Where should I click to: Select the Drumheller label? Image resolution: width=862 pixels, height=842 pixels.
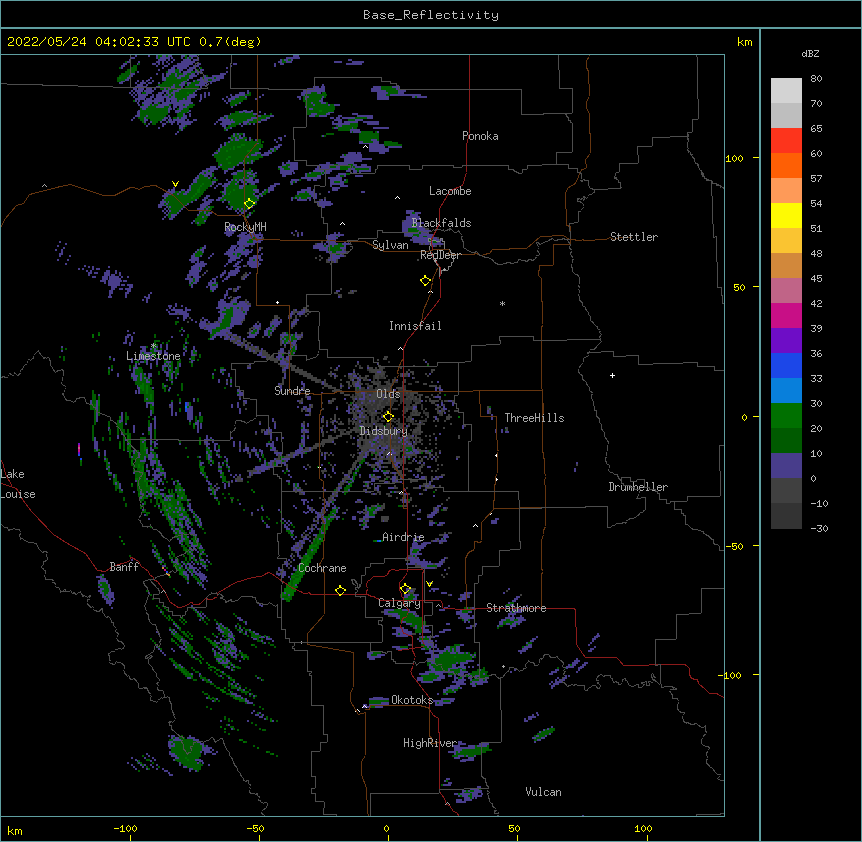pos(638,487)
